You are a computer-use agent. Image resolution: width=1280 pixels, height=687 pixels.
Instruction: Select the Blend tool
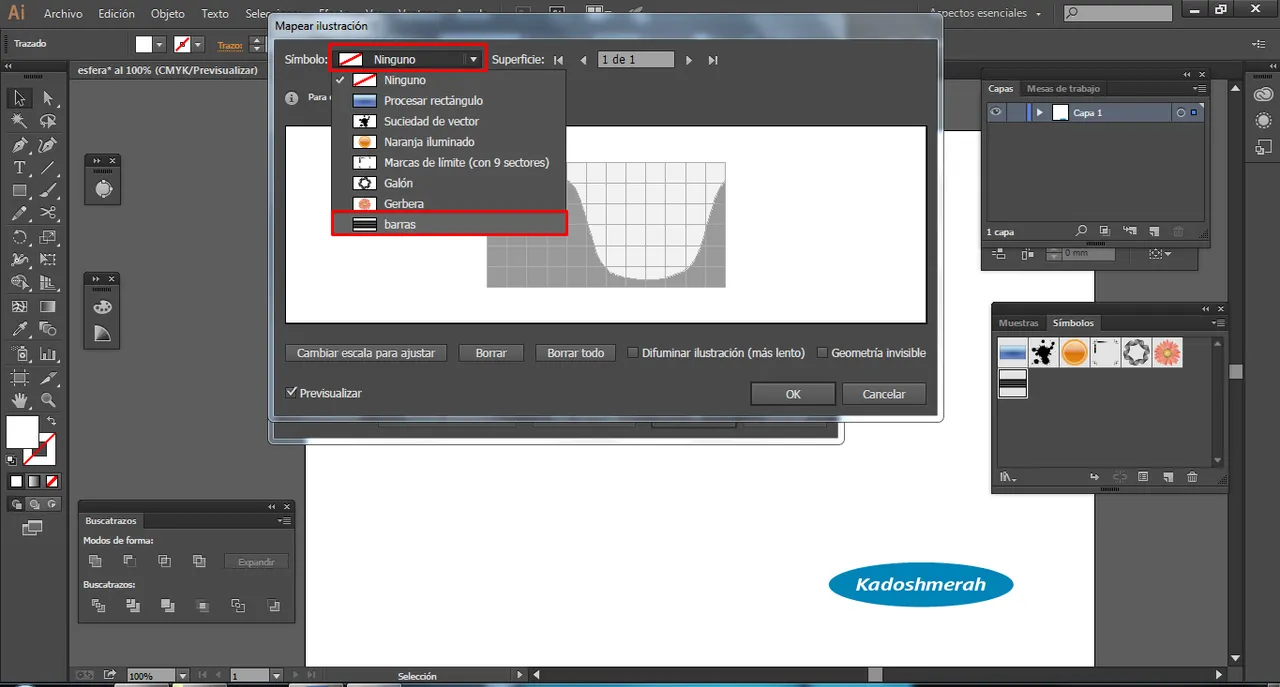47,329
